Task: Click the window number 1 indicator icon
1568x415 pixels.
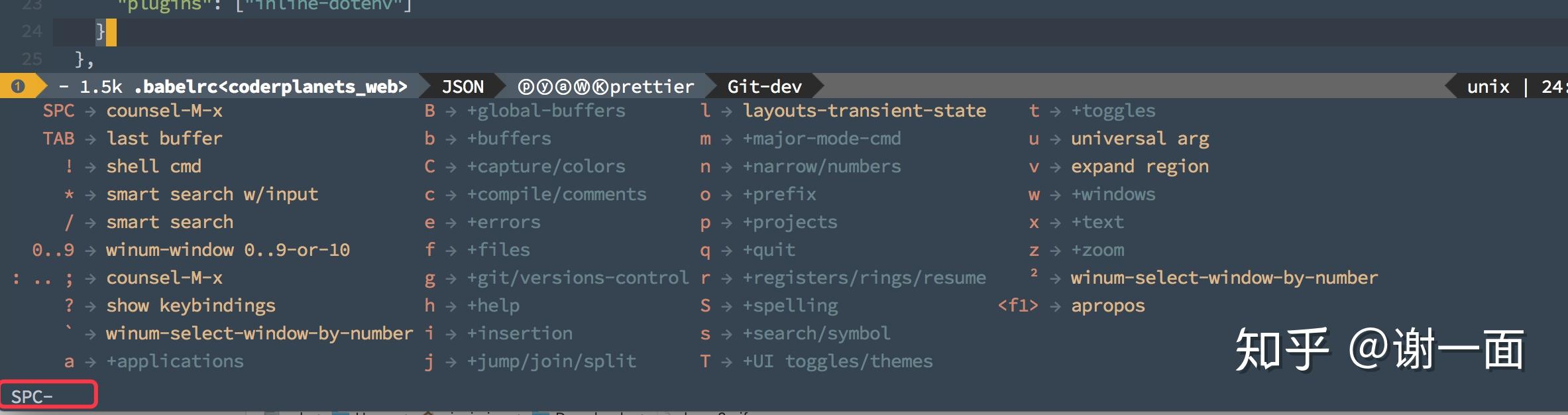Action: tap(18, 86)
